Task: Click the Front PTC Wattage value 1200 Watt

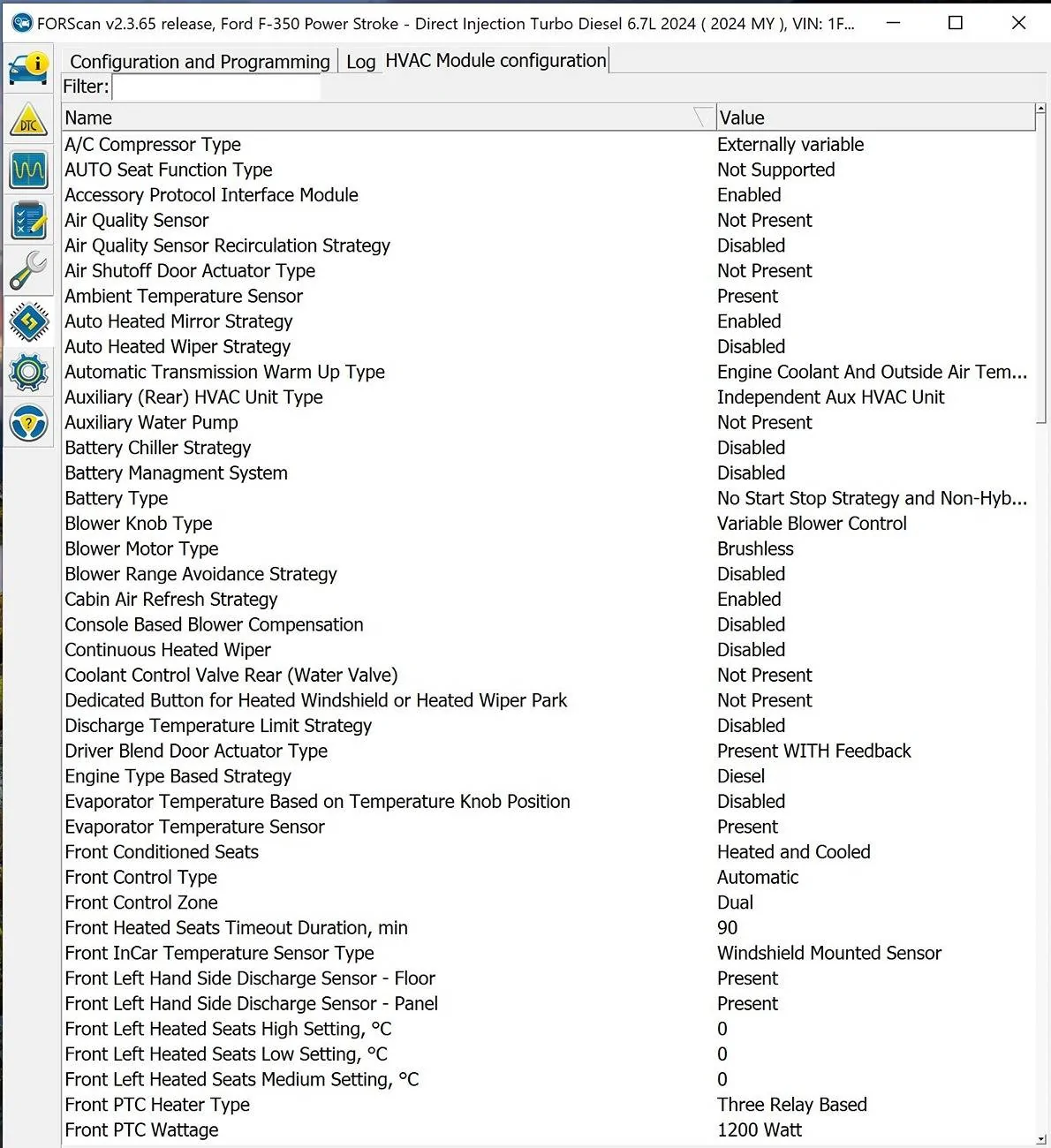Action: click(760, 1130)
